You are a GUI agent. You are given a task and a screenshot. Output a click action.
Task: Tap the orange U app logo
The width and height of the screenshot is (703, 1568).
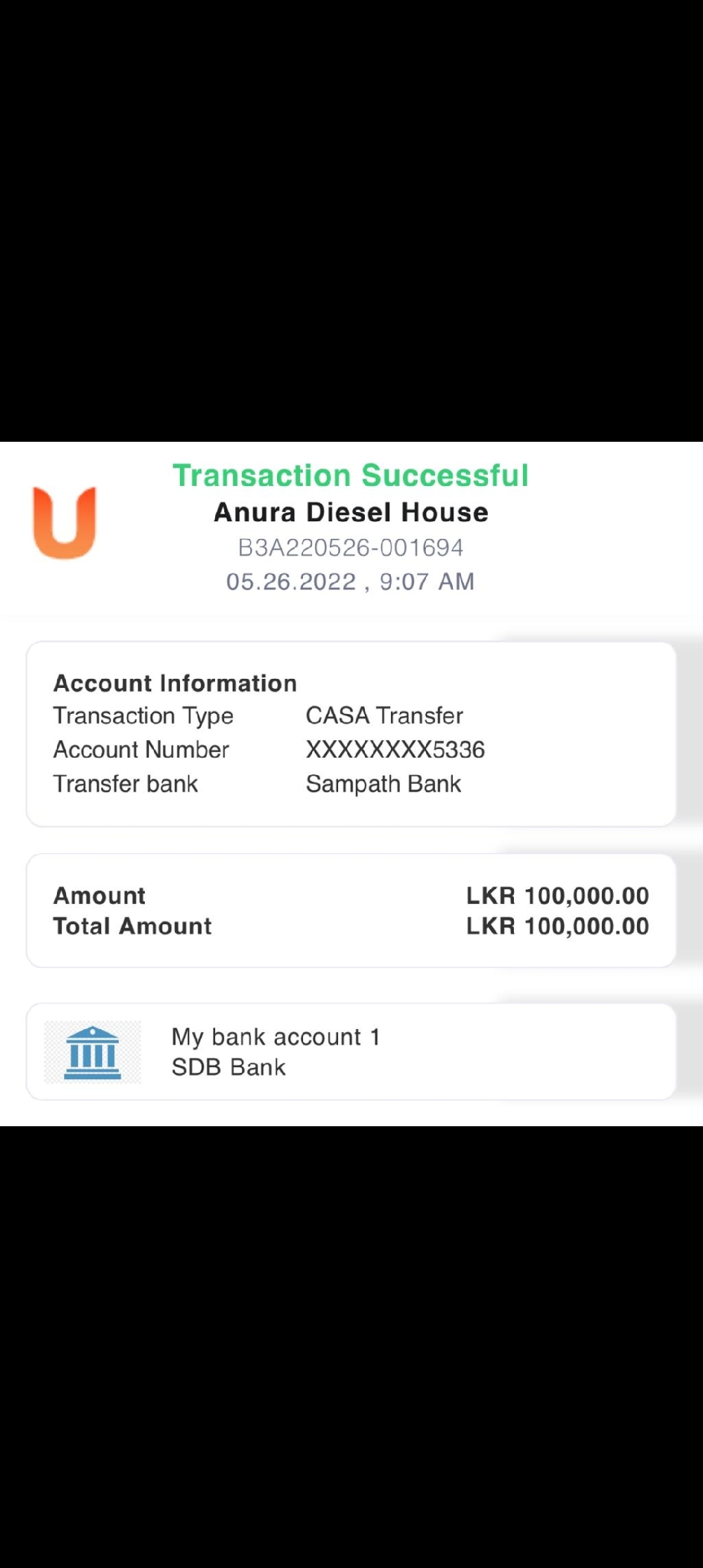[65, 523]
